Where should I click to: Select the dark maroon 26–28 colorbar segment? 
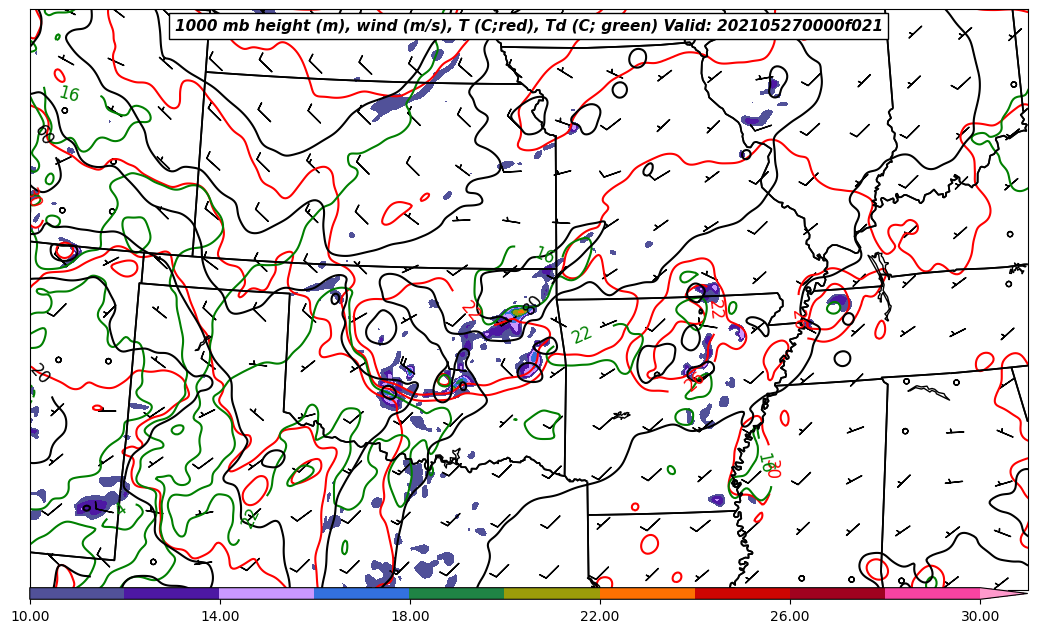coord(837,593)
